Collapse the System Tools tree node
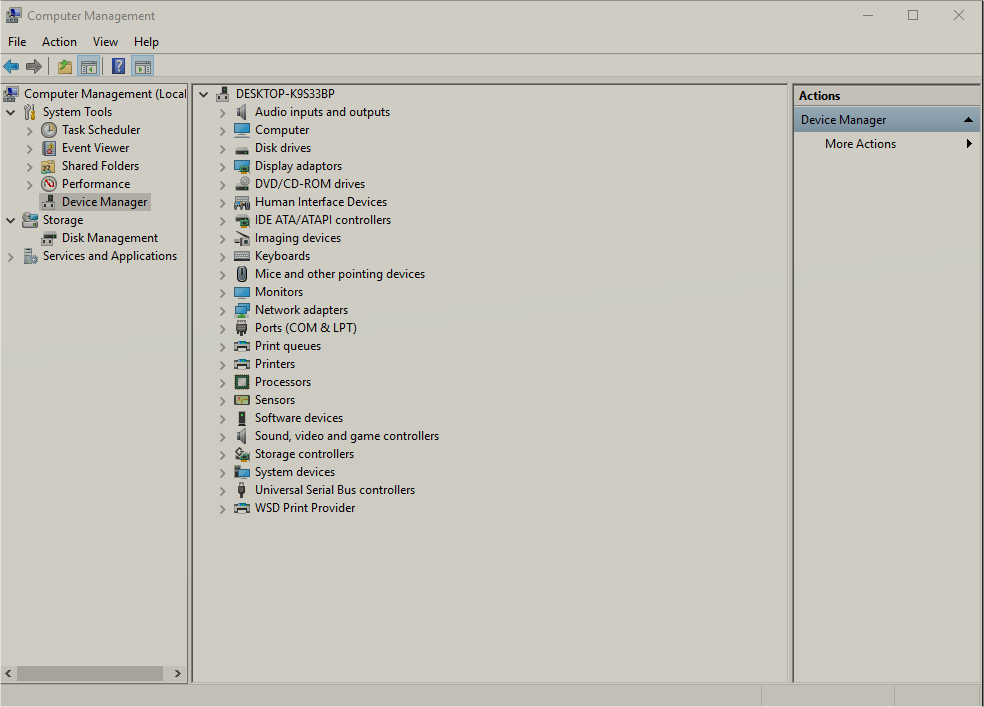984x707 pixels. [x=11, y=112]
